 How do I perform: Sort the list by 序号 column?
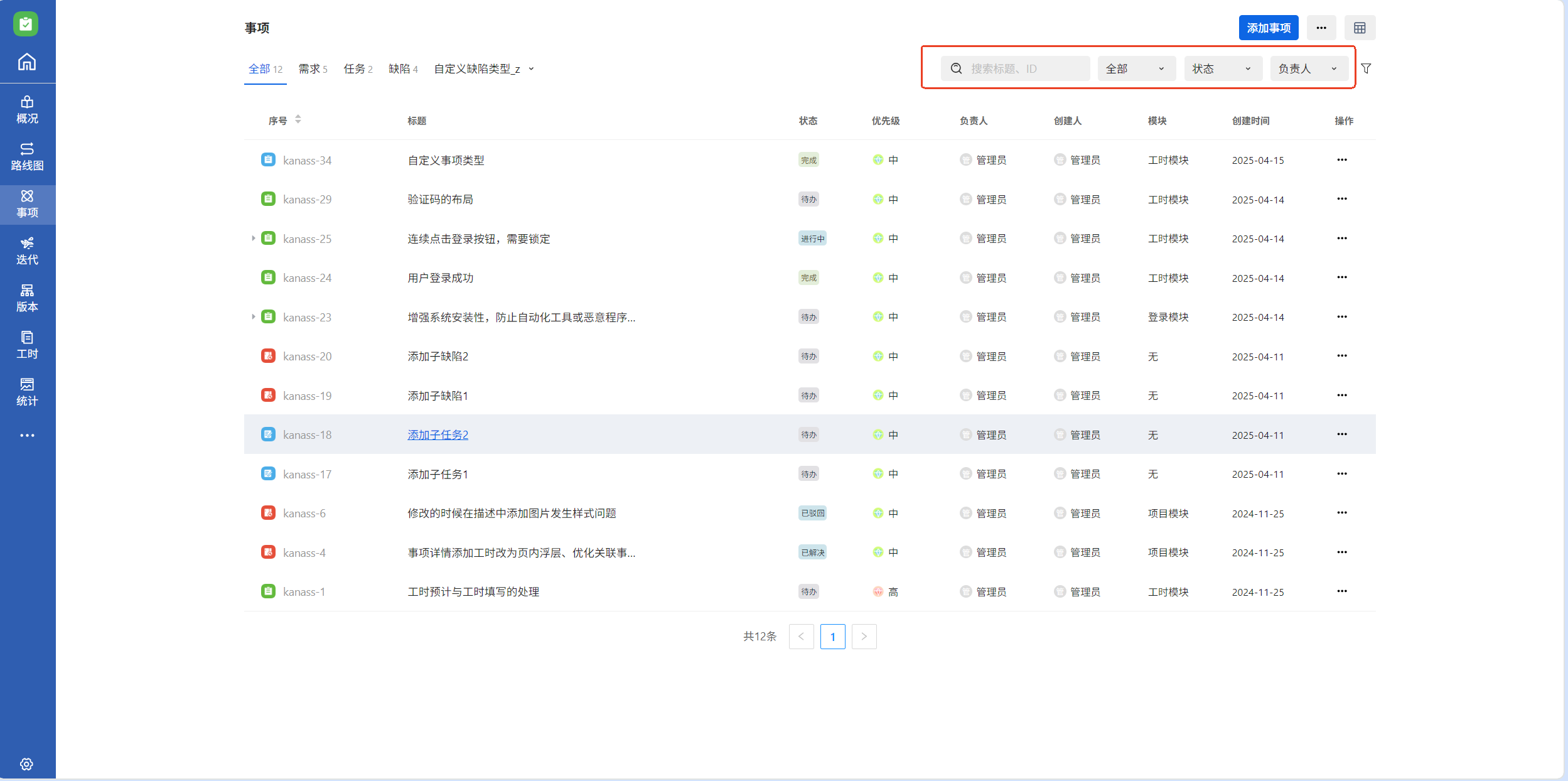(298, 119)
